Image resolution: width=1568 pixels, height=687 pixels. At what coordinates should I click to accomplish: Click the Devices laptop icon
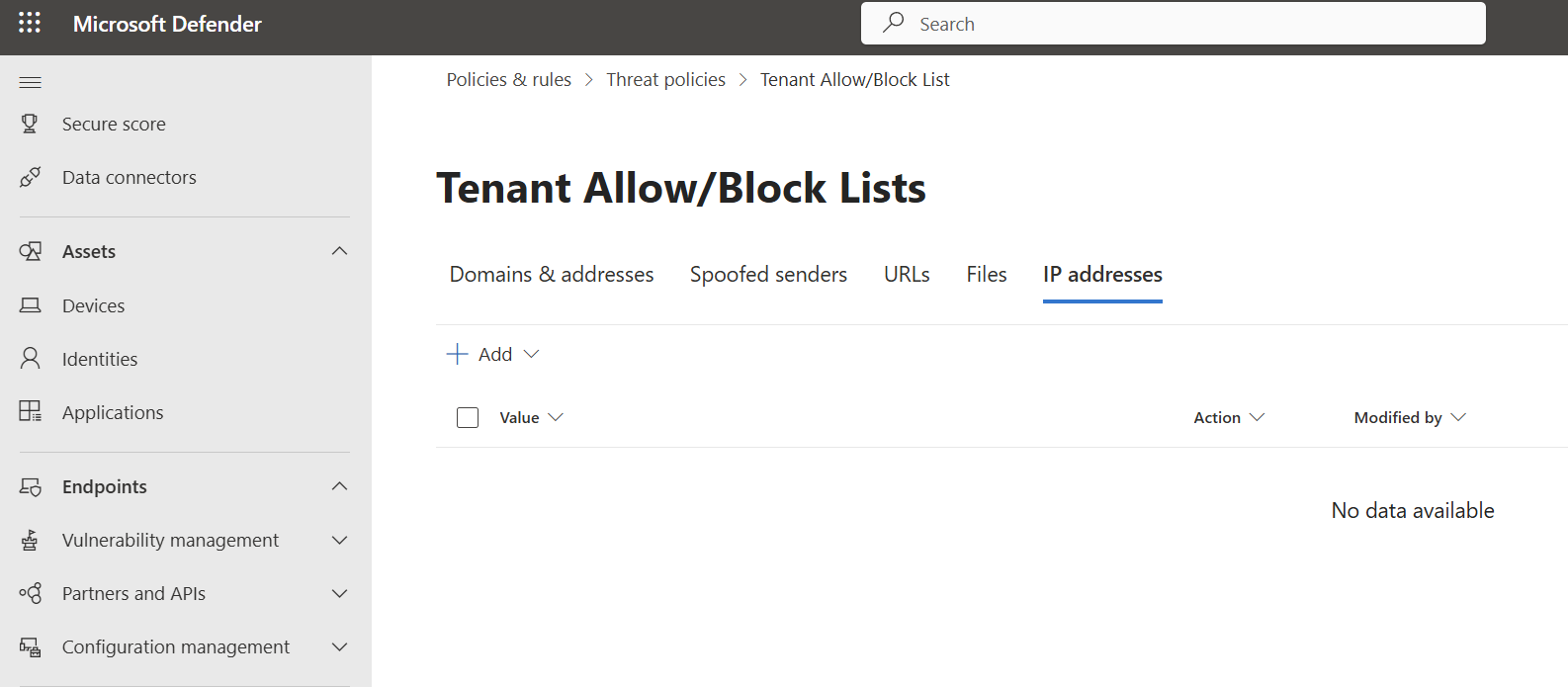31,305
